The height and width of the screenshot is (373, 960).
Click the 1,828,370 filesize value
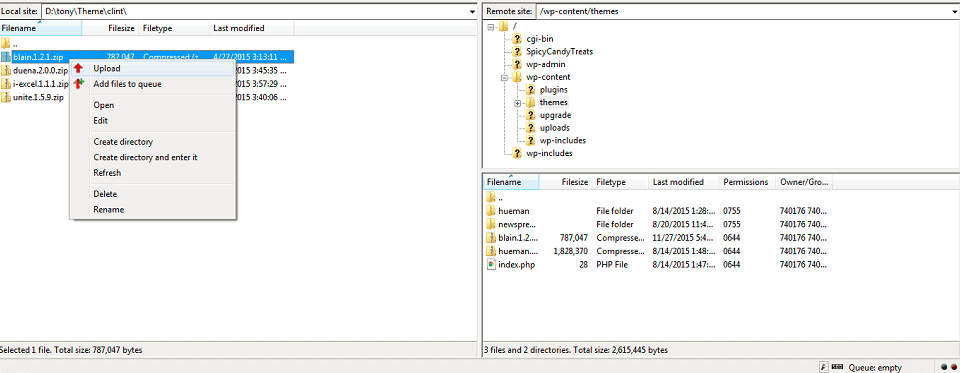[571, 251]
